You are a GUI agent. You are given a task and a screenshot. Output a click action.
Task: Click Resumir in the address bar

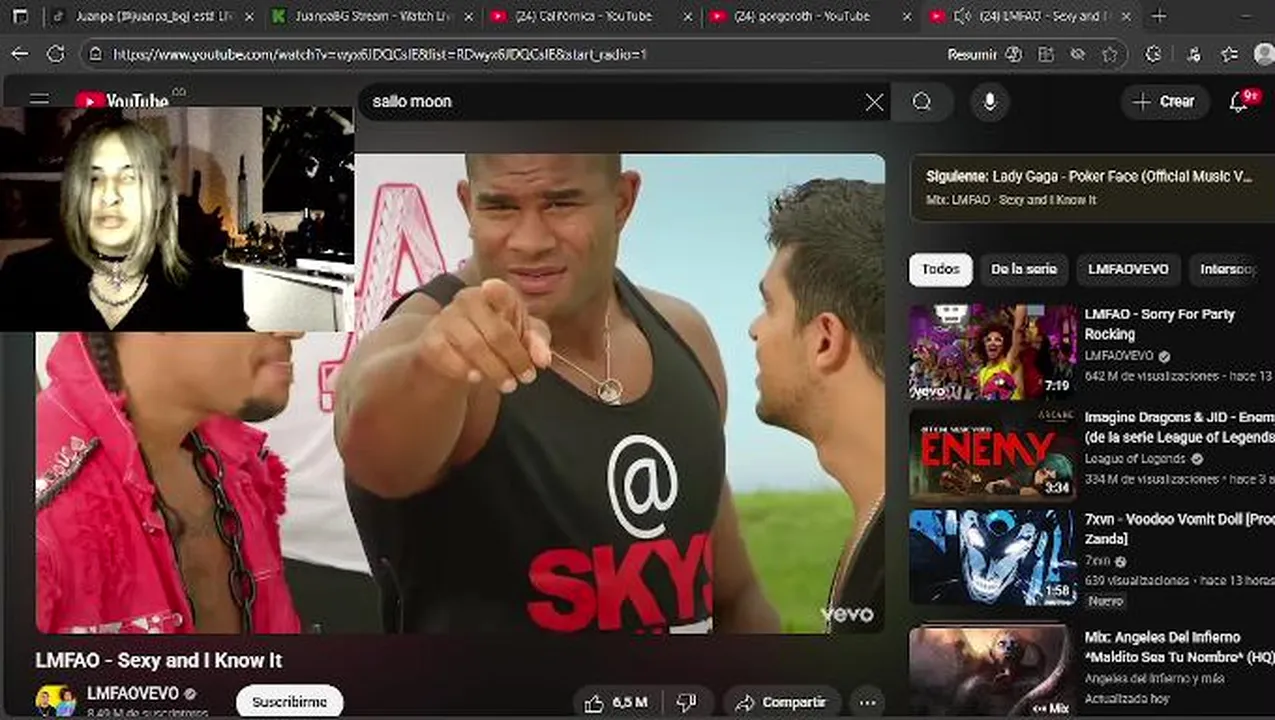point(972,54)
